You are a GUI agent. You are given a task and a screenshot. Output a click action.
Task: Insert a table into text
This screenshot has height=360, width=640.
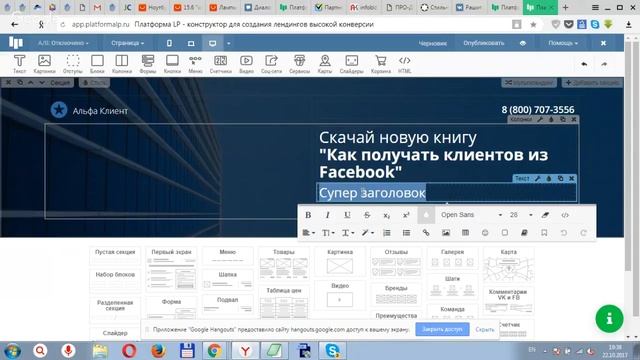point(465,233)
